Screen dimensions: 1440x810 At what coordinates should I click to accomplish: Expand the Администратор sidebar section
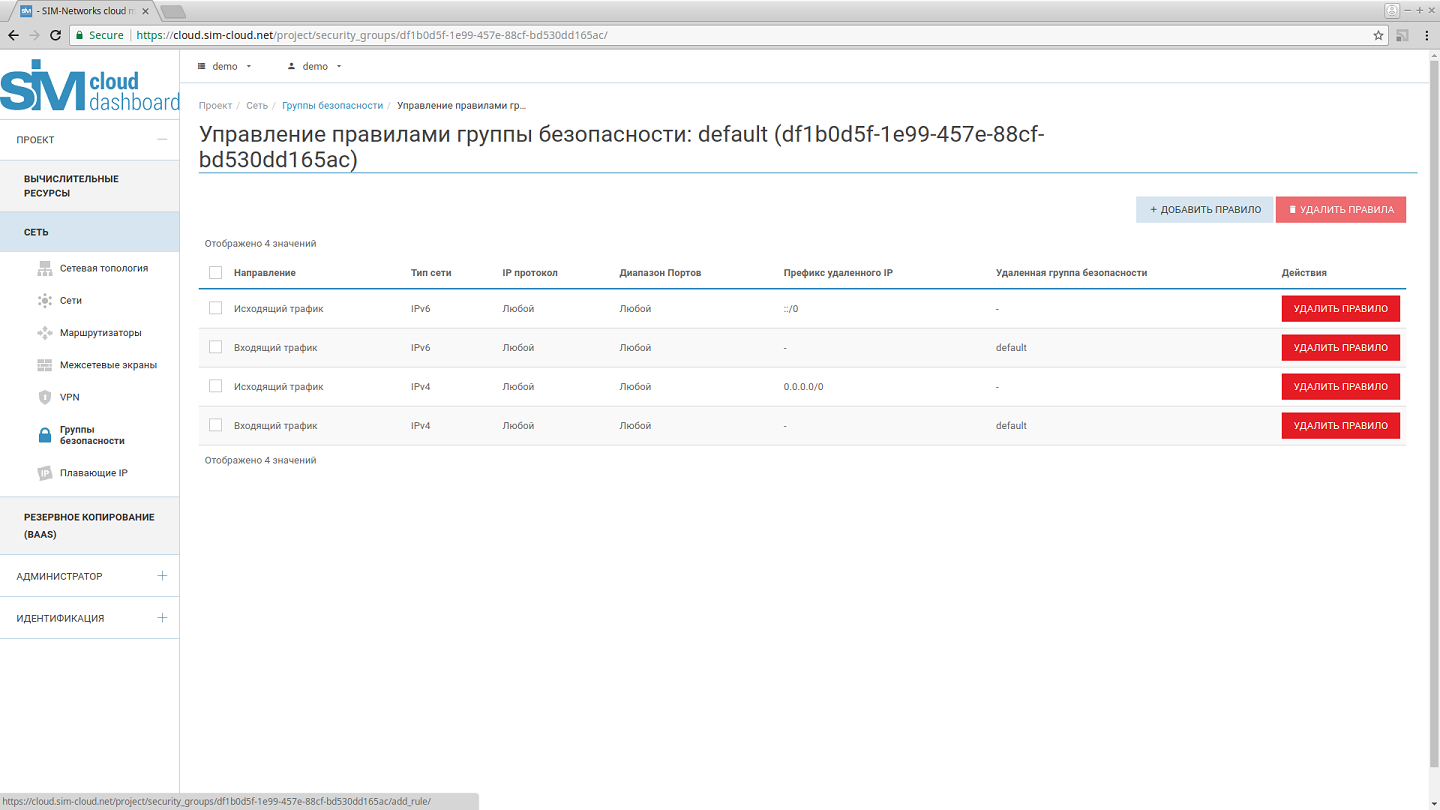click(x=162, y=576)
